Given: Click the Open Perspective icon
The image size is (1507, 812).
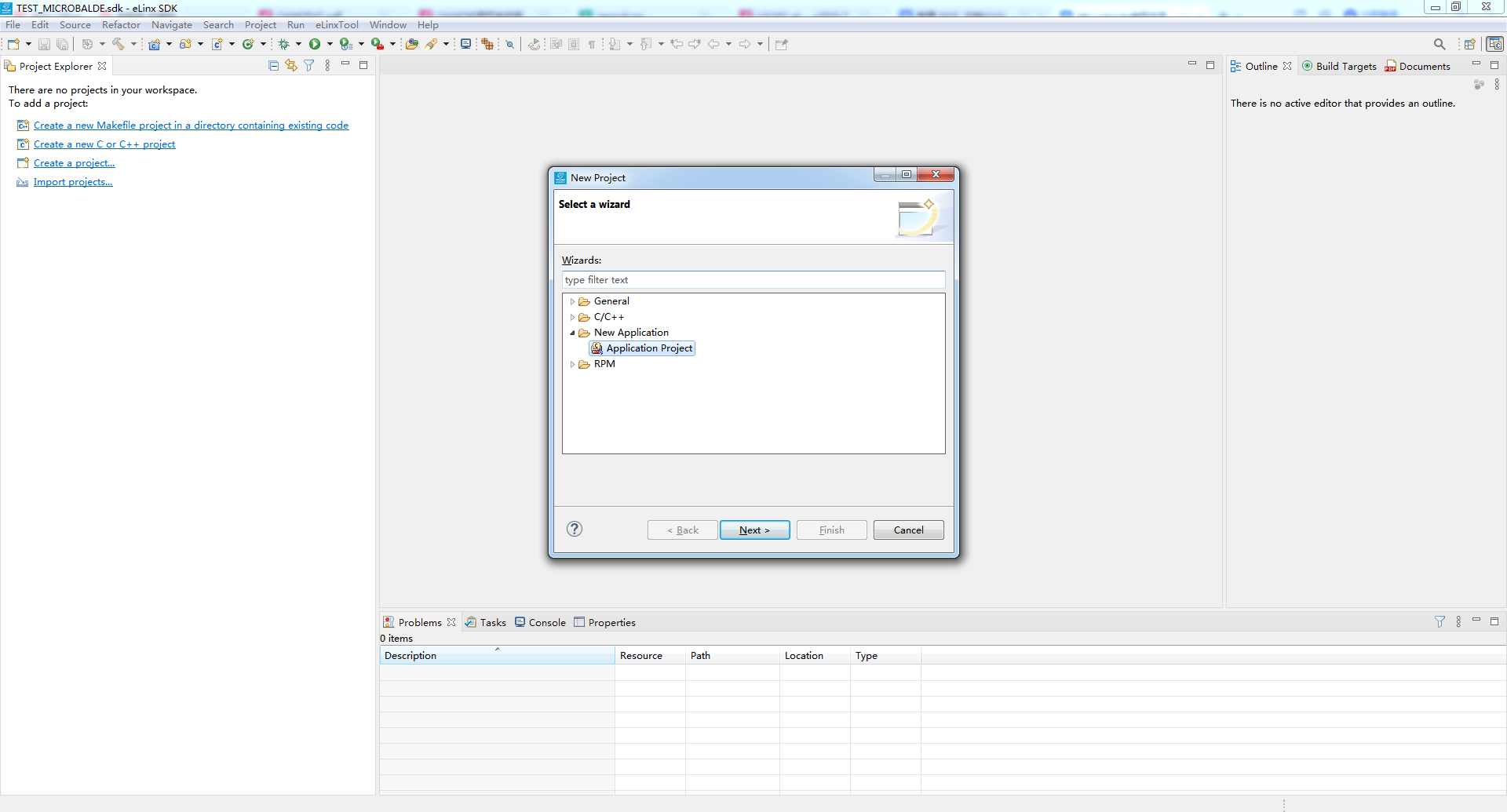Looking at the screenshot, I should click(x=1469, y=44).
